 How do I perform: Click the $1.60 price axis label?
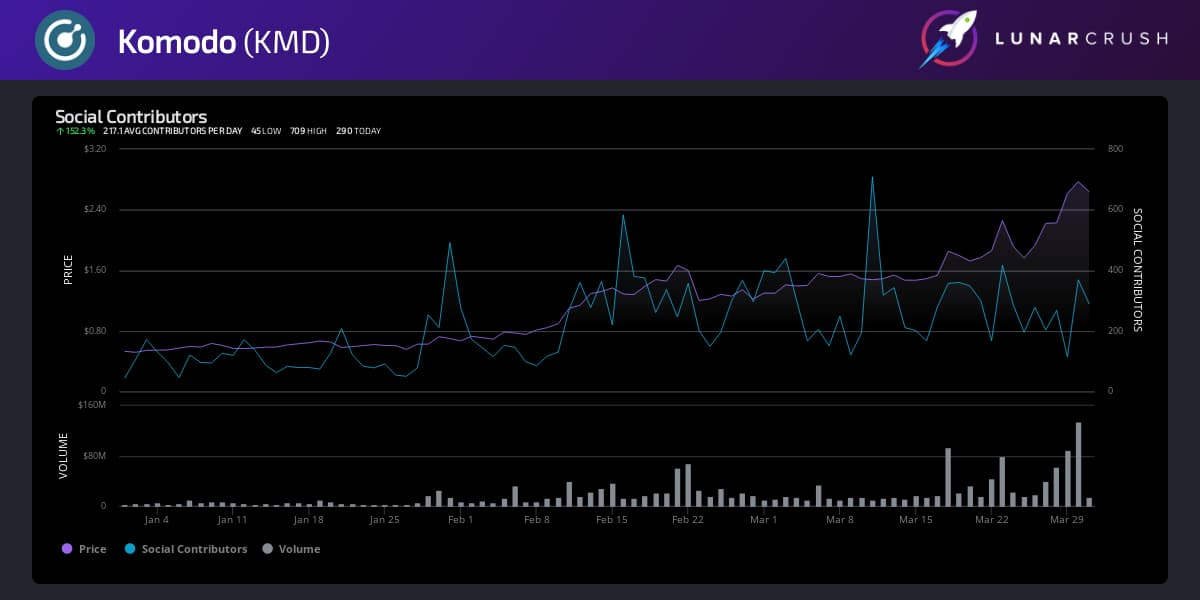[x=95, y=270]
